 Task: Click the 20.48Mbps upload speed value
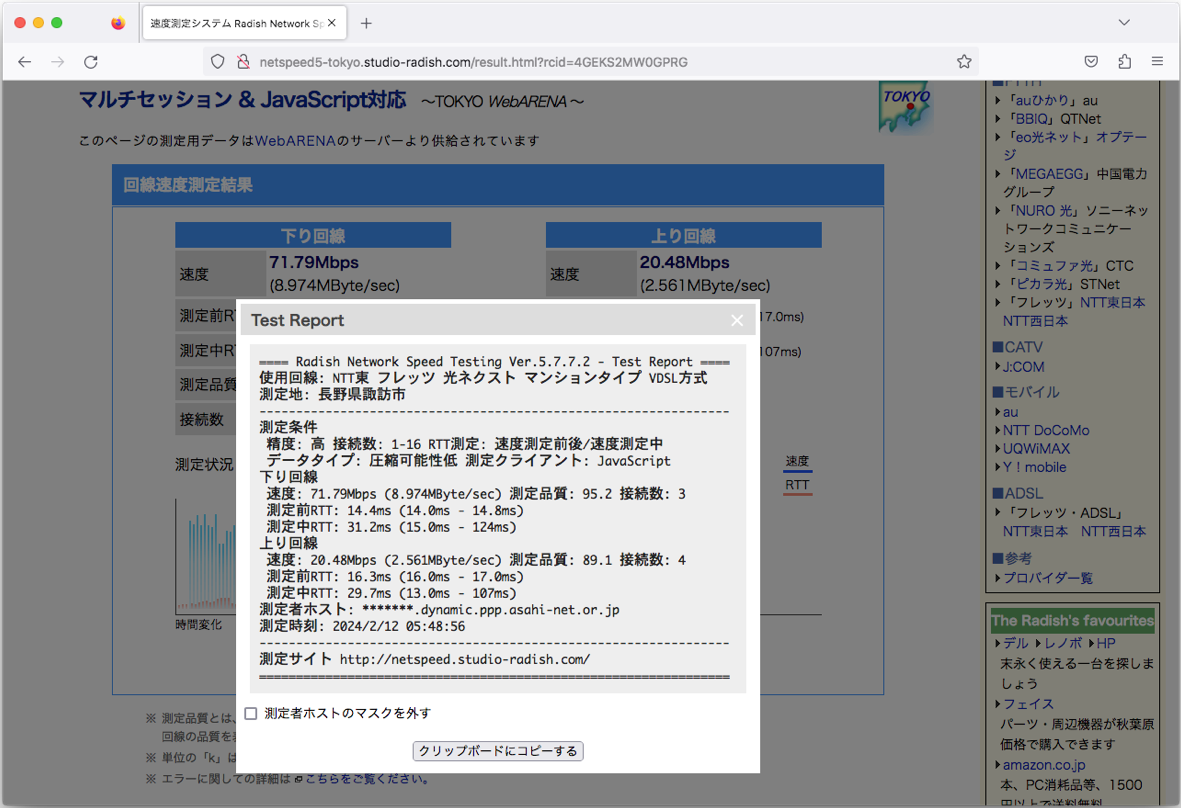[685, 263]
